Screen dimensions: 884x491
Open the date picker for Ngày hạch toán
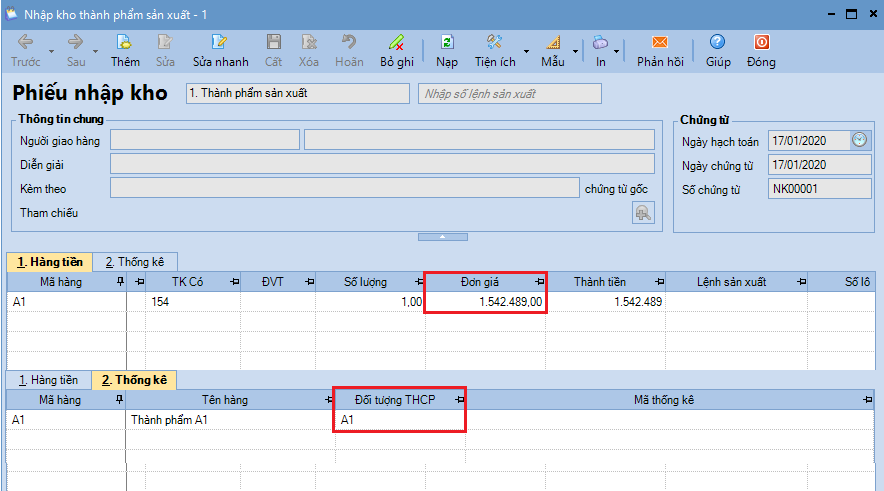coord(859,140)
